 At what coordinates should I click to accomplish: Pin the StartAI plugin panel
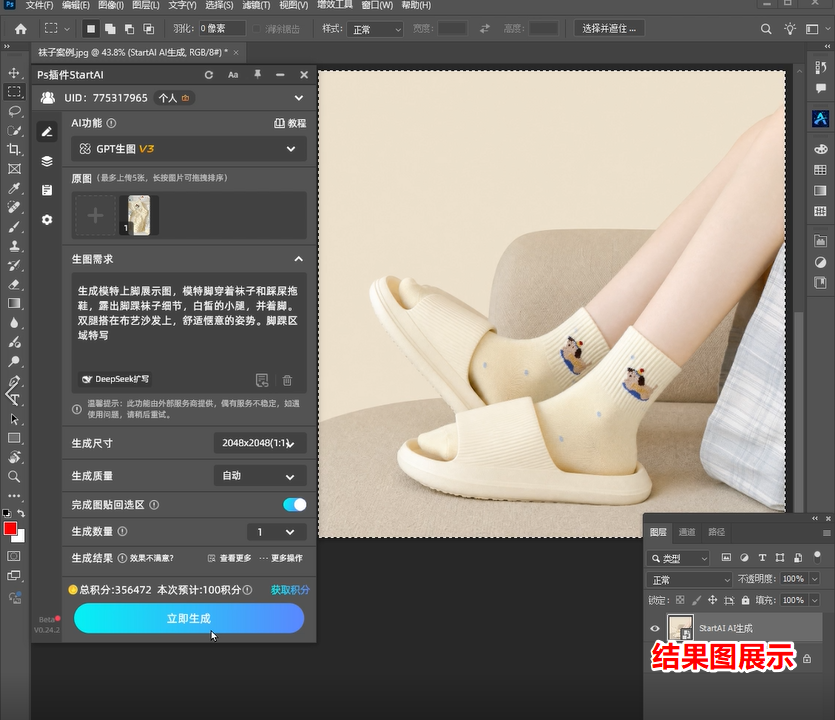coord(257,75)
